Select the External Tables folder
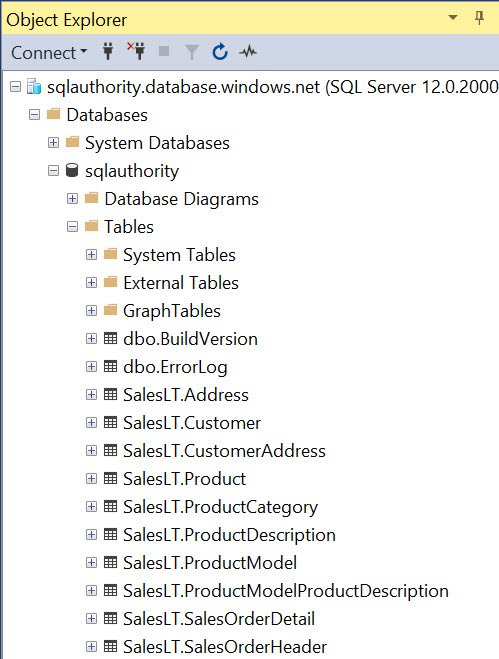This screenshot has height=659, width=499. [x=181, y=283]
